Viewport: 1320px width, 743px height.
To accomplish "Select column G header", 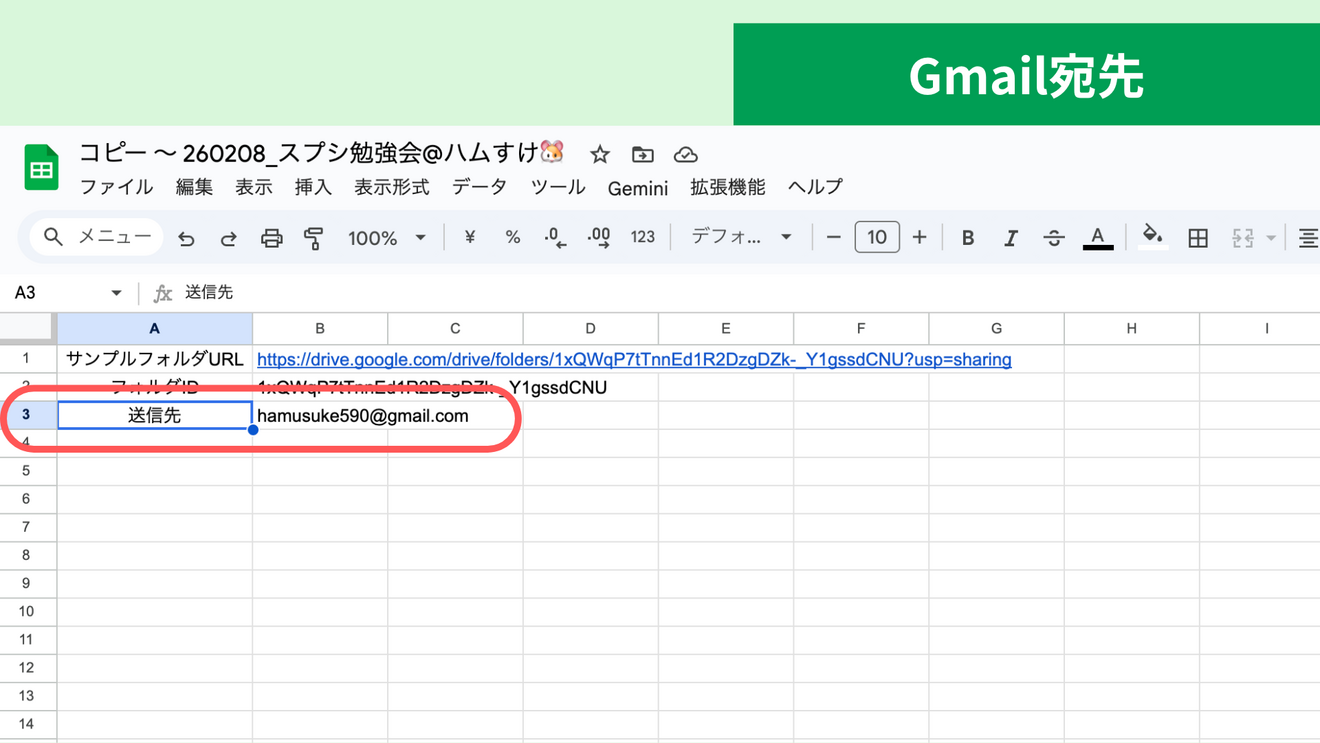I will [996, 329].
